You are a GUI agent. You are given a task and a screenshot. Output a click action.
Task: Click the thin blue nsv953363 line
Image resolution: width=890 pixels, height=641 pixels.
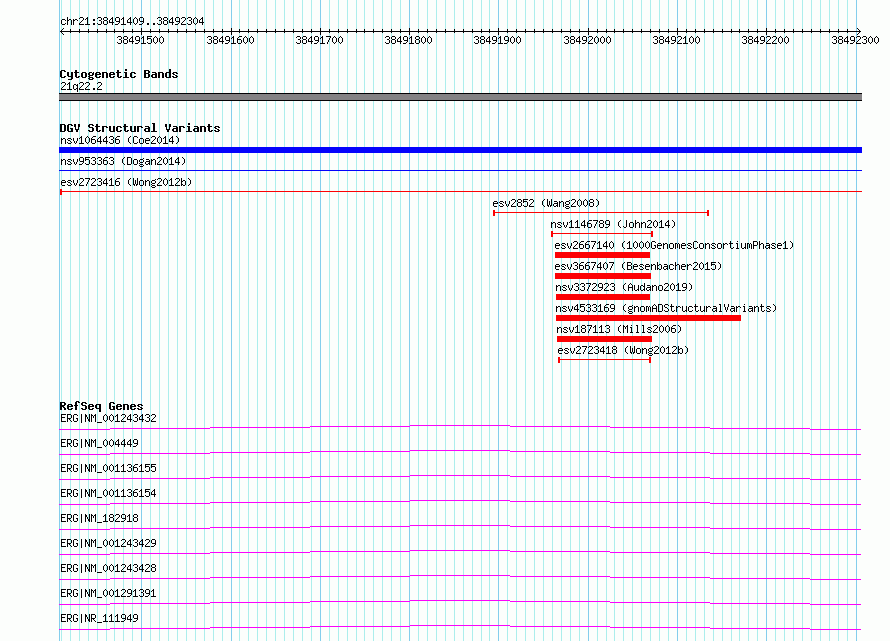coord(460,171)
